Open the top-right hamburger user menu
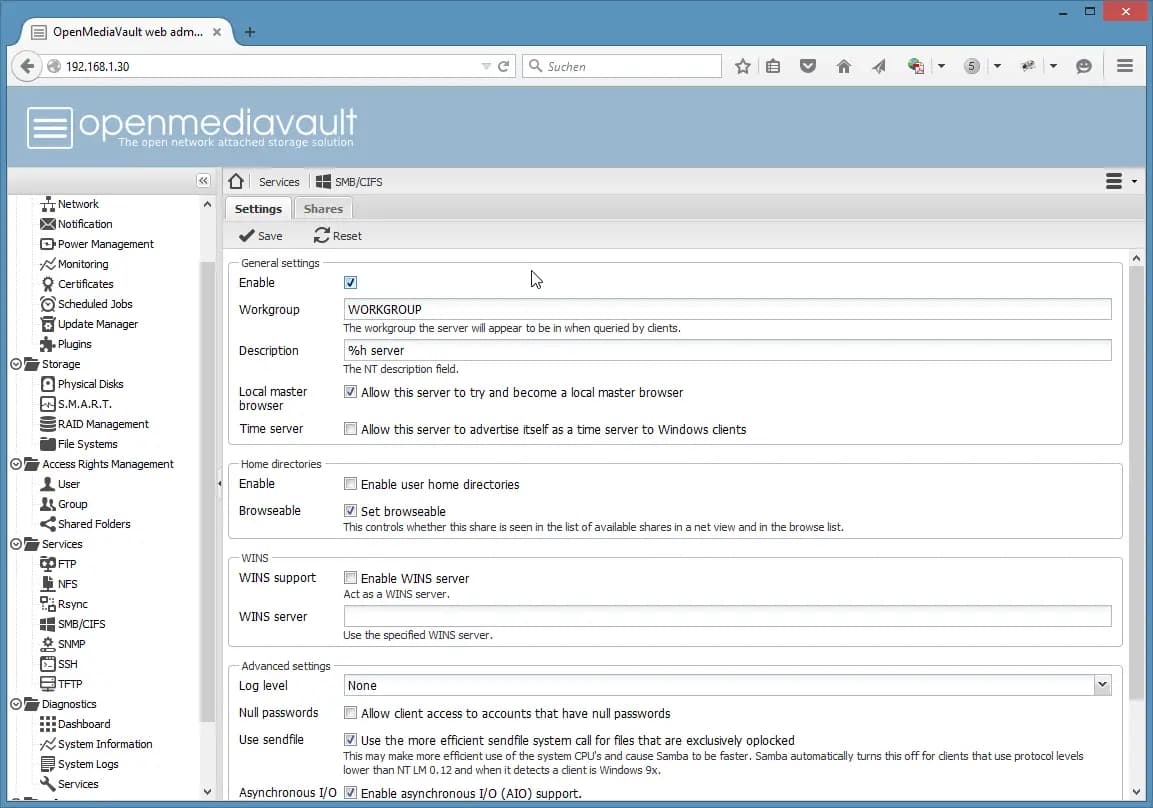 [x=1121, y=181]
